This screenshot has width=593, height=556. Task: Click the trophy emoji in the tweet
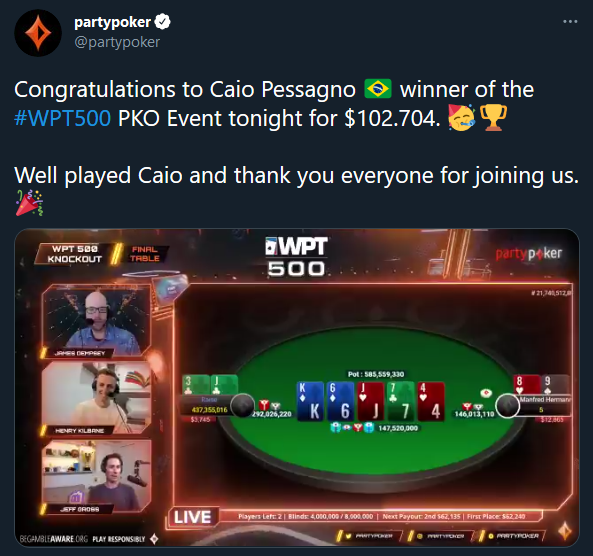(x=493, y=118)
